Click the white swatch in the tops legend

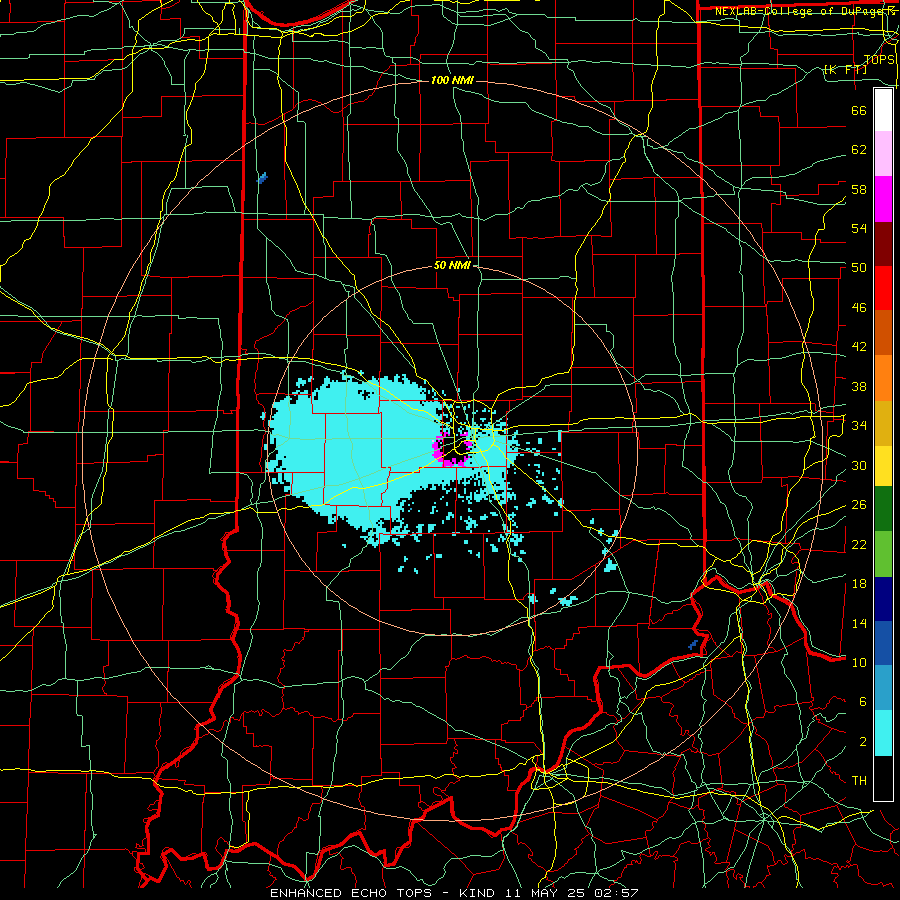883,110
